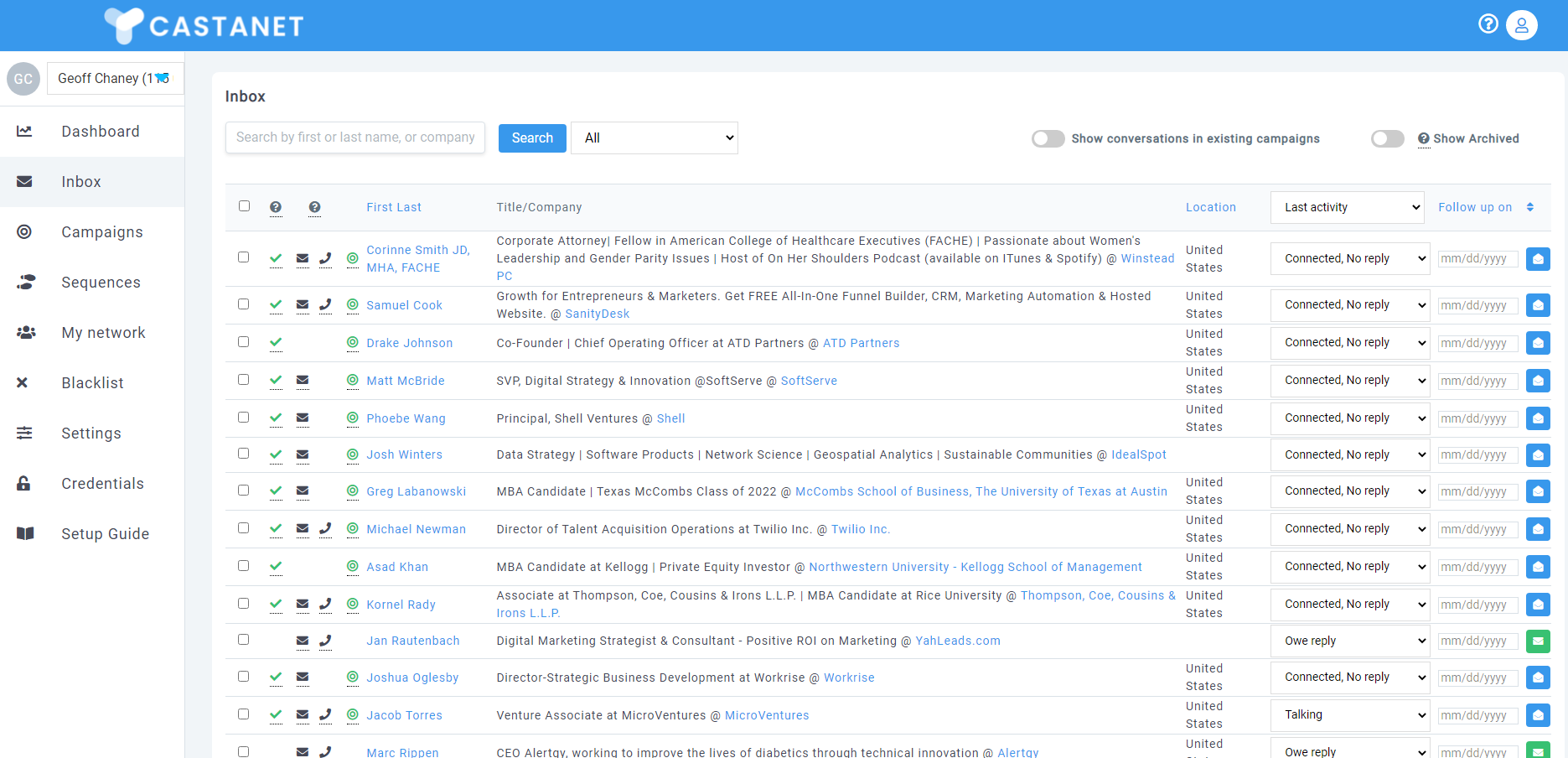Click the phone icon on Michael Newman's row
1568x758 pixels.
coord(325,528)
